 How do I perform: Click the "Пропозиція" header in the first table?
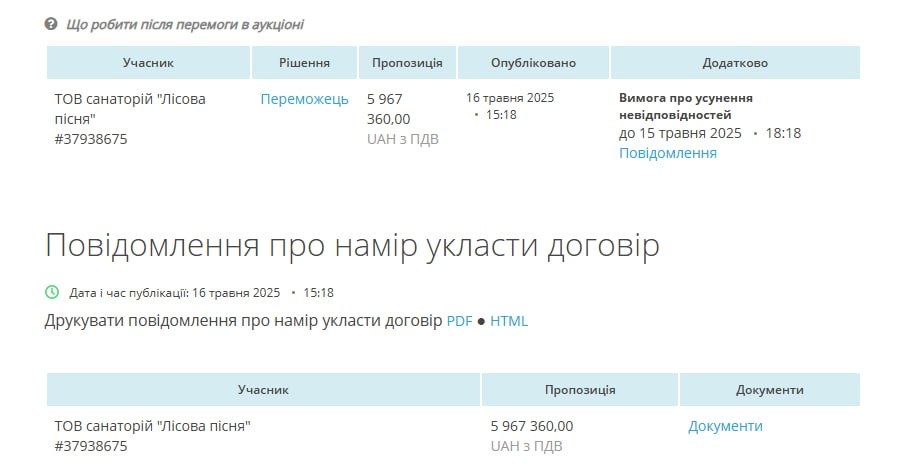[x=407, y=63]
